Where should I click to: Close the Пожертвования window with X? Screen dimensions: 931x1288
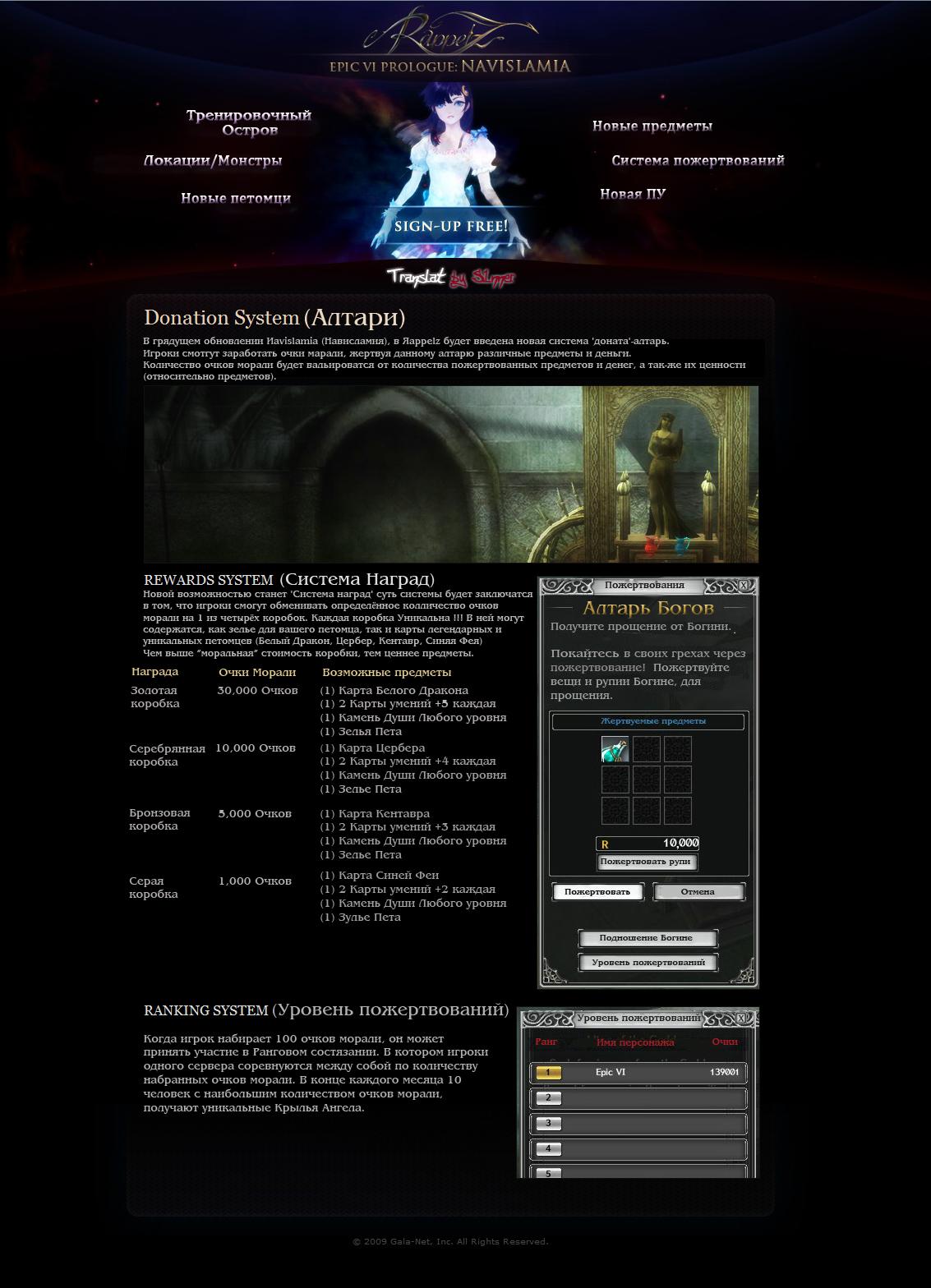pos(743,586)
